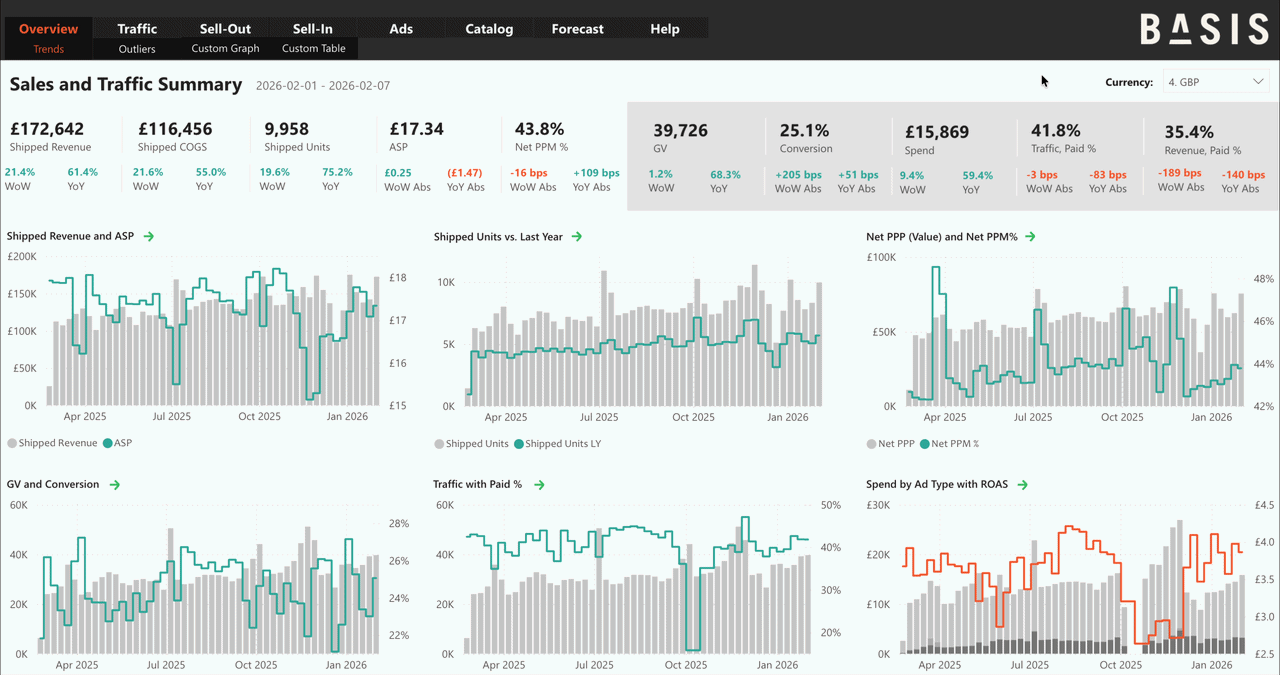1280x675 pixels.
Task: Switch to the Traffic tab
Action: tap(137, 28)
